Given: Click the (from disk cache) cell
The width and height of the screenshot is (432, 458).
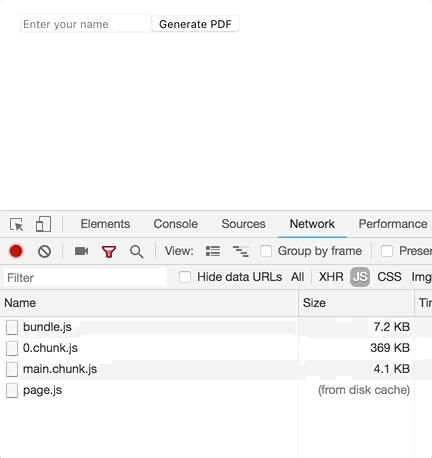Looking at the screenshot, I should [364, 390].
